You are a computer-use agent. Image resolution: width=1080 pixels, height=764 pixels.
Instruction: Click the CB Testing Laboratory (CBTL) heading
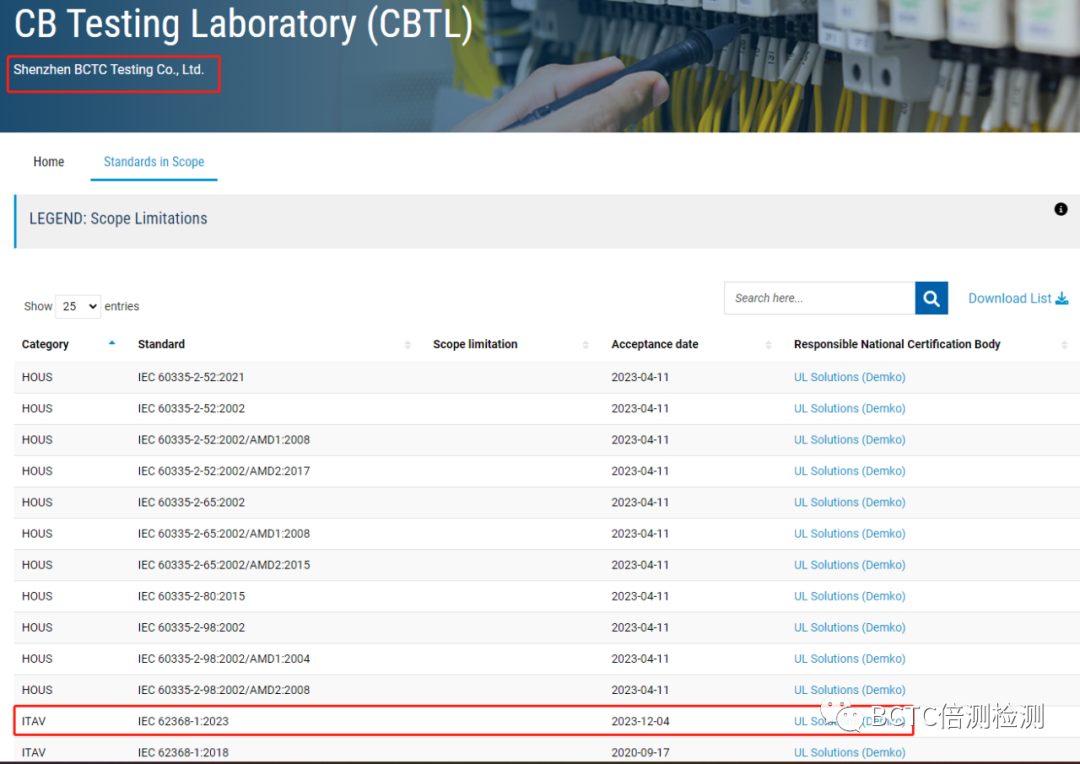[243, 25]
